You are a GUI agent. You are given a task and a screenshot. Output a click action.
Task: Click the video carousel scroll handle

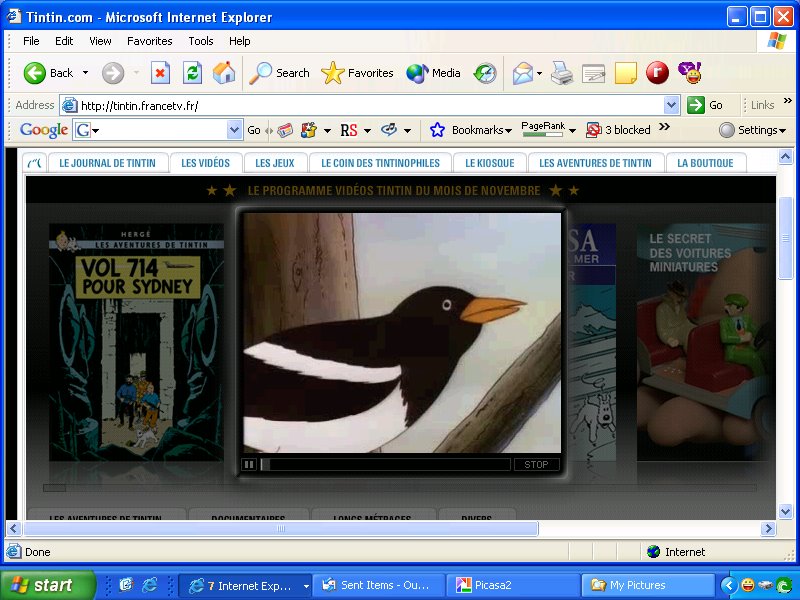55,488
